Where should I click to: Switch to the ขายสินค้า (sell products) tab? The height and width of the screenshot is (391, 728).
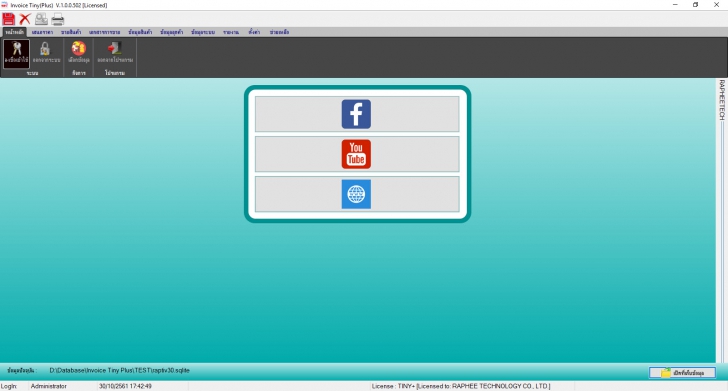[71, 32]
